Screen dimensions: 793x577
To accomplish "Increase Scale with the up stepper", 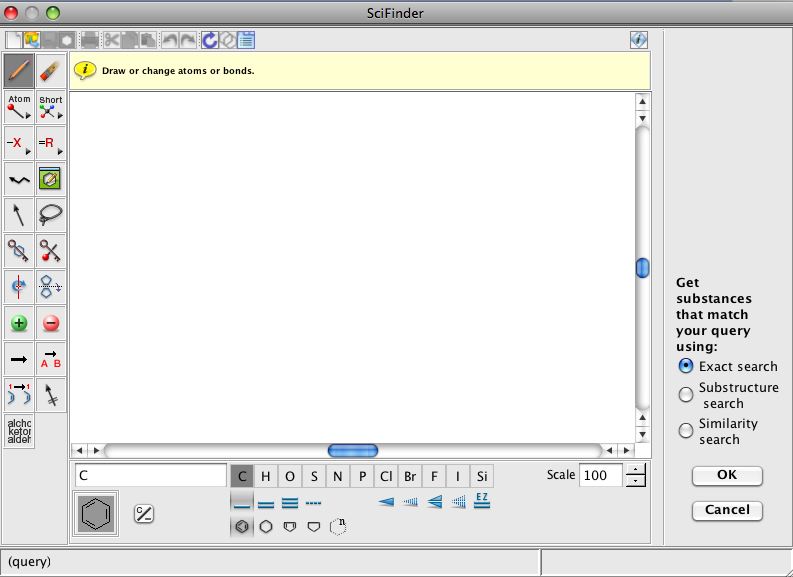I will (x=636, y=469).
